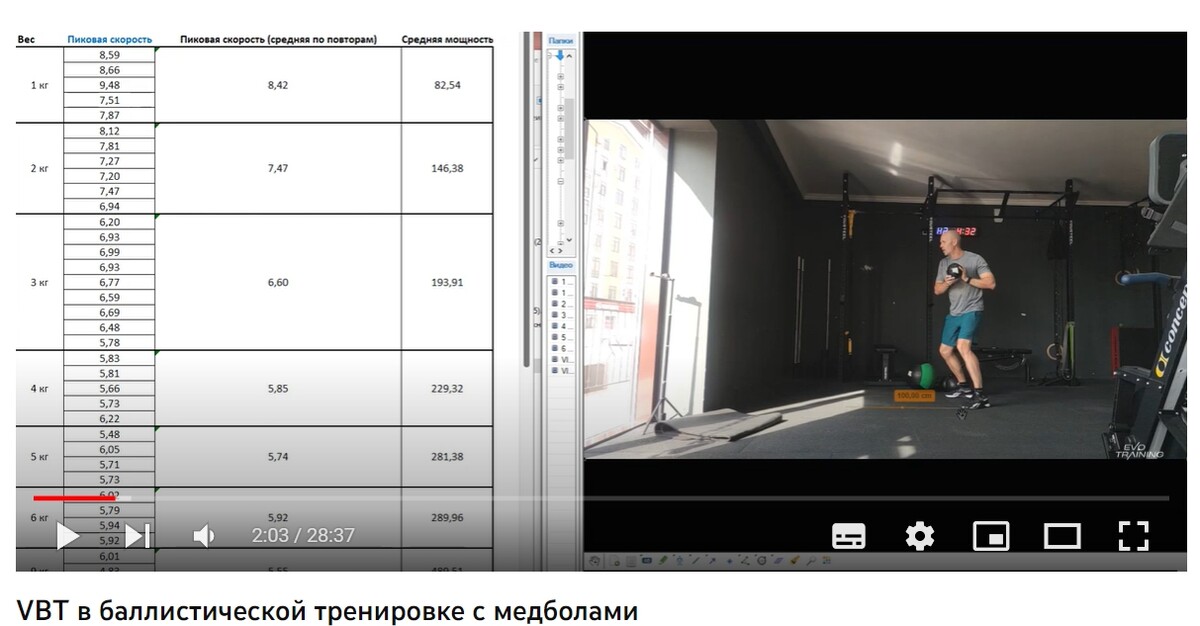
Task: Select the Папки panel header
Action: pyautogui.click(x=560, y=41)
